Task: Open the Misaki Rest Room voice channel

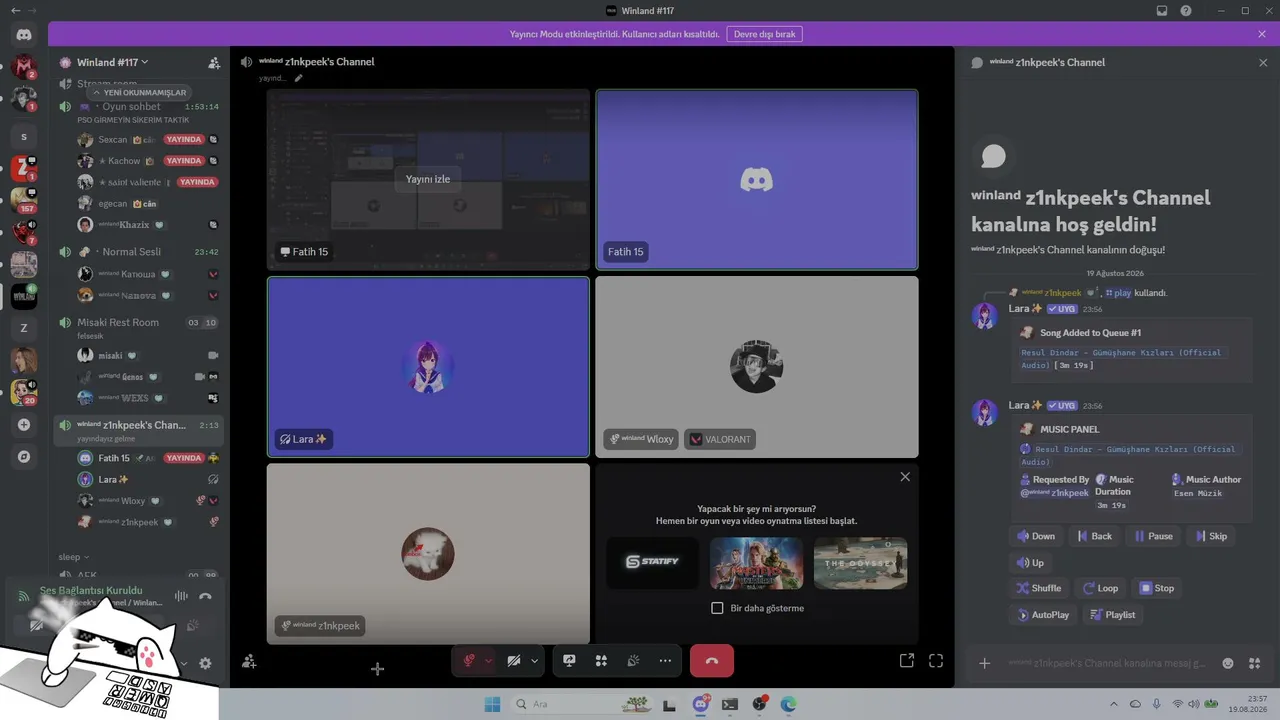Action: coord(139,323)
